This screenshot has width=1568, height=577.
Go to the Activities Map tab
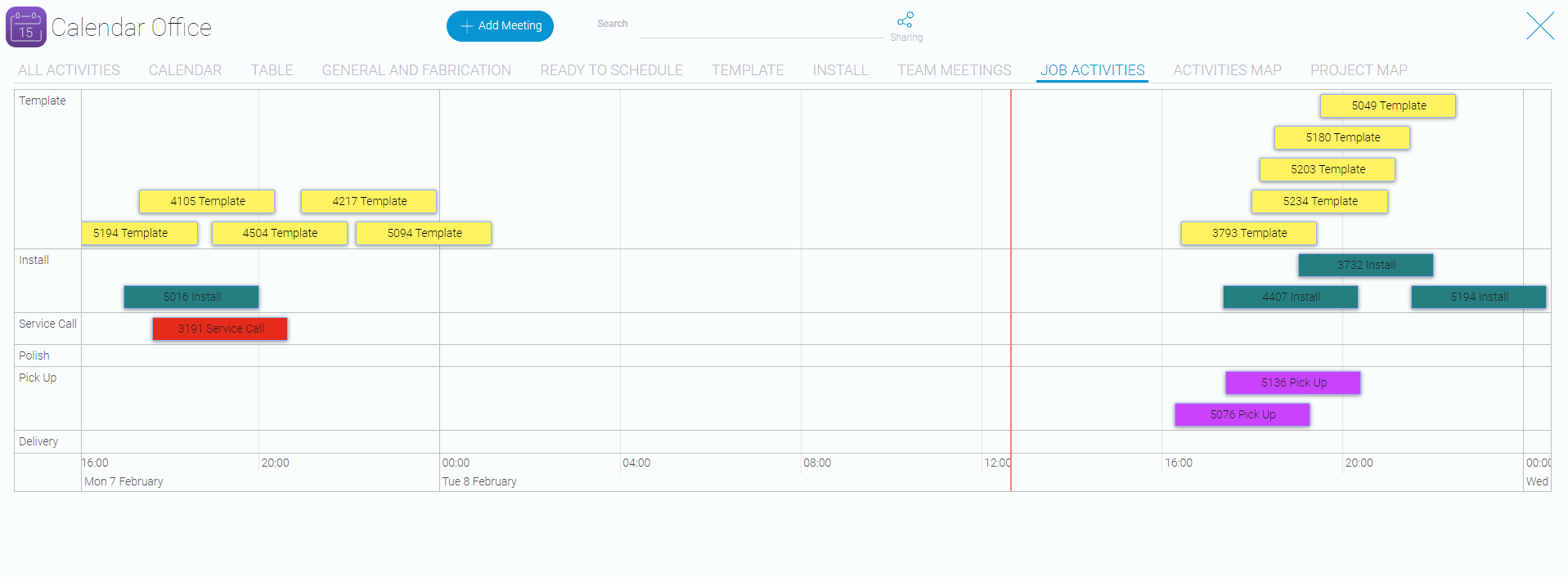pyautogui.click(x=1227, y=70)
